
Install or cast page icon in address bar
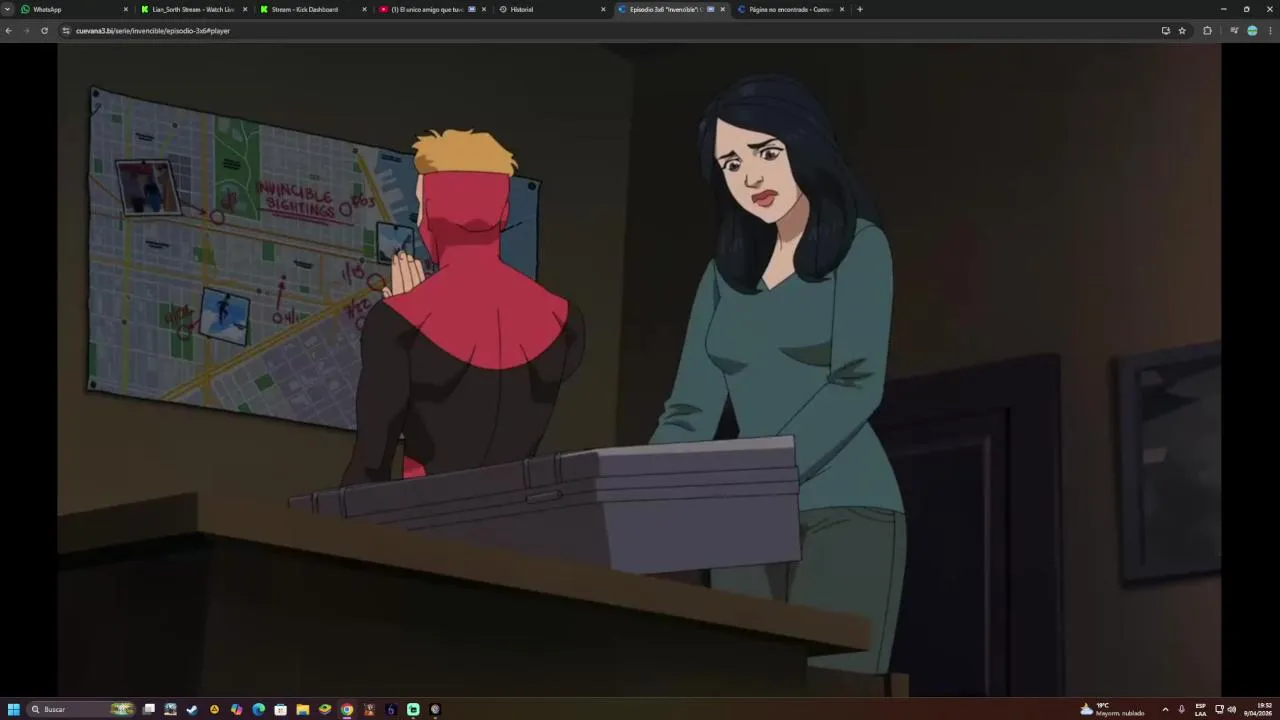coord(1165,31)
